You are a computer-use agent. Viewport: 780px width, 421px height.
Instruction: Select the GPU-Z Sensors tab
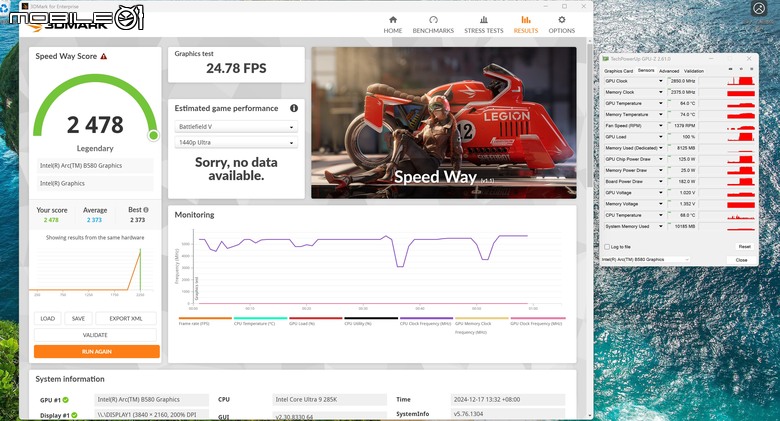646,71
